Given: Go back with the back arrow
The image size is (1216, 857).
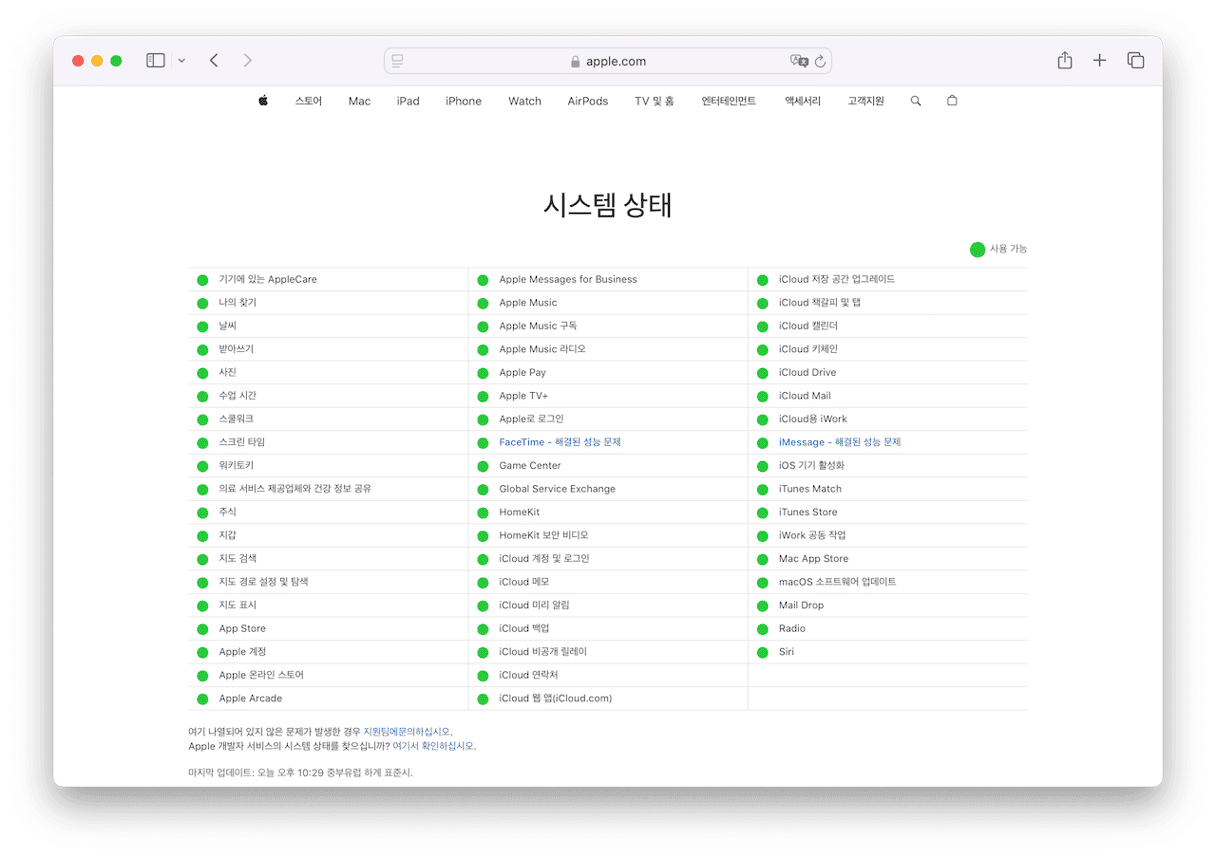Looking at the screenshot, I should 214,61.
